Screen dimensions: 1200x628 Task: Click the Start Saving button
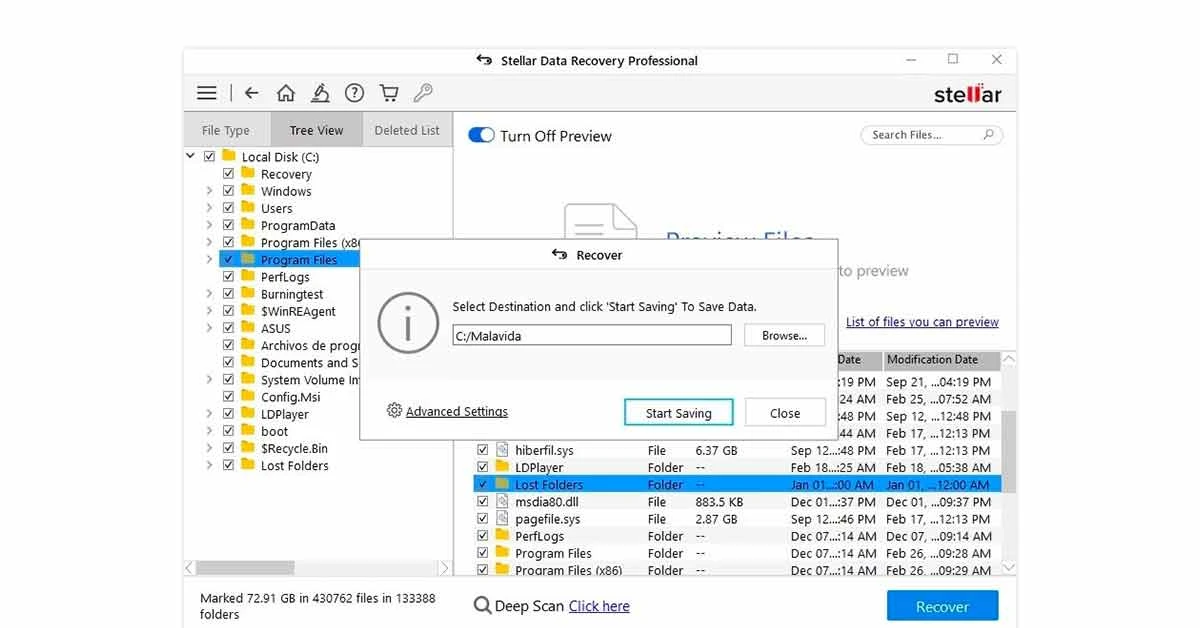(678, 412)
